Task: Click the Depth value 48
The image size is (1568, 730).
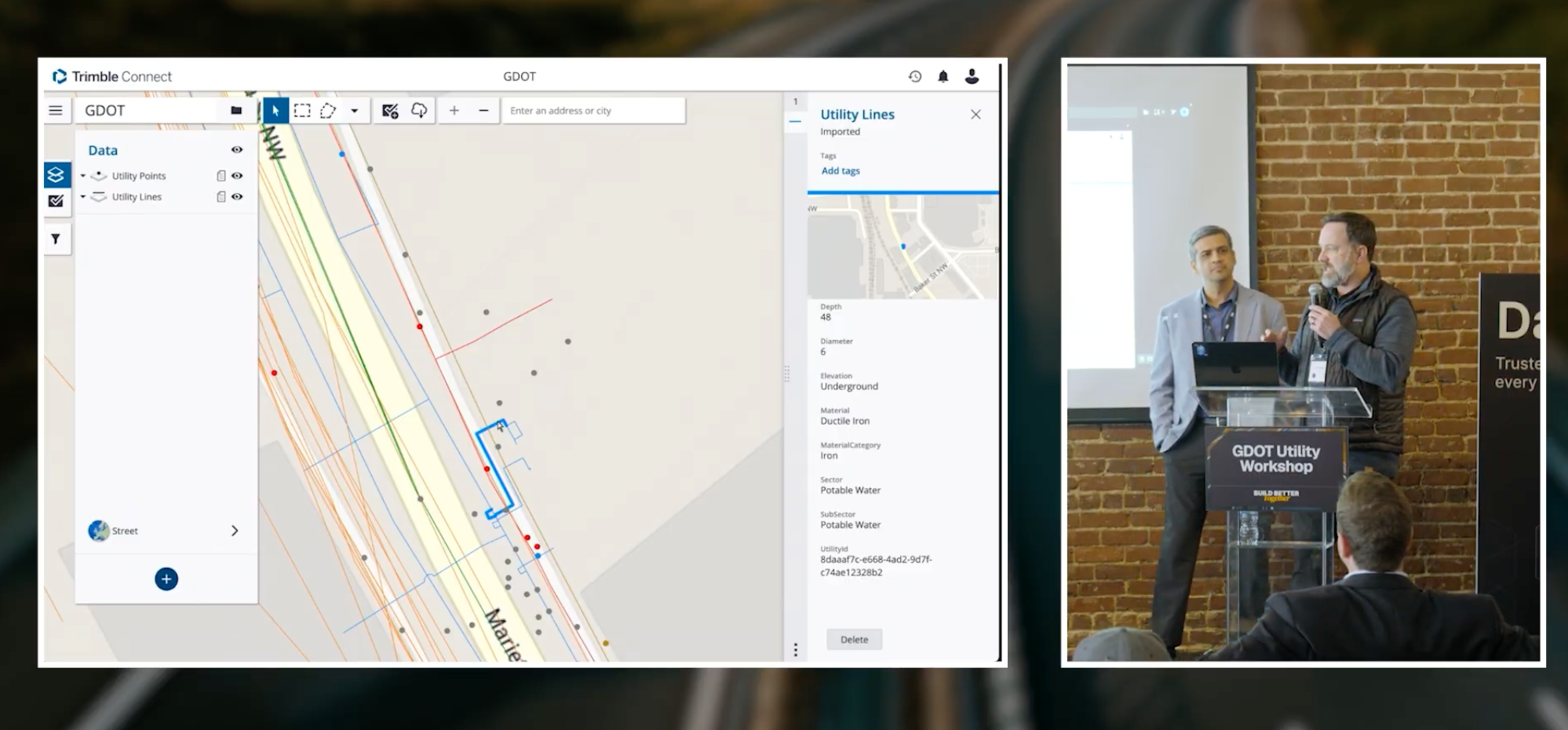Action: point(826,317)
